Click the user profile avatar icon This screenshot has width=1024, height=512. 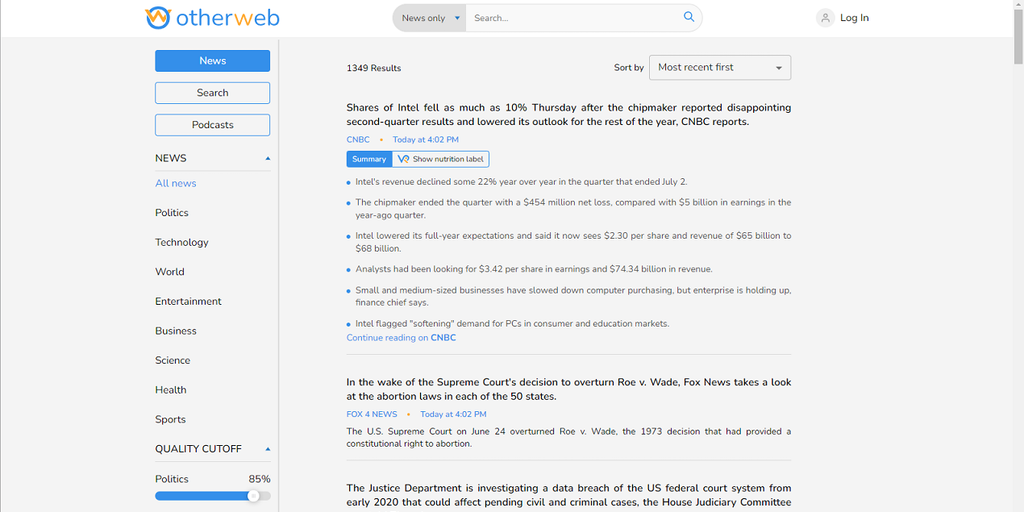825,18
